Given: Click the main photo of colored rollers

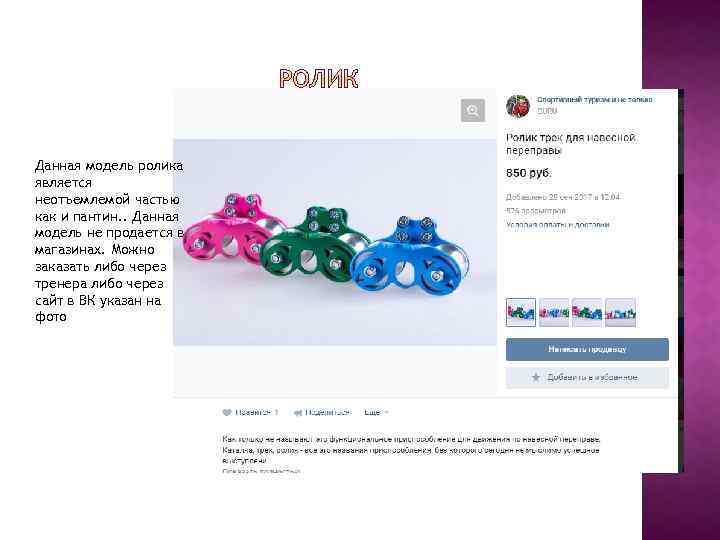Looking at the screenshot, I should [335, 242].
